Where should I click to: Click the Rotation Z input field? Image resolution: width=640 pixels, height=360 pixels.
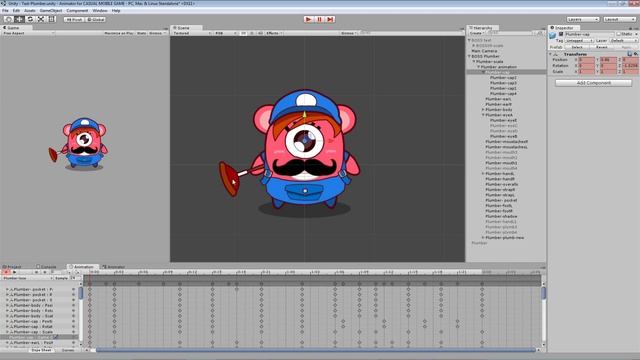click(630, 66)
